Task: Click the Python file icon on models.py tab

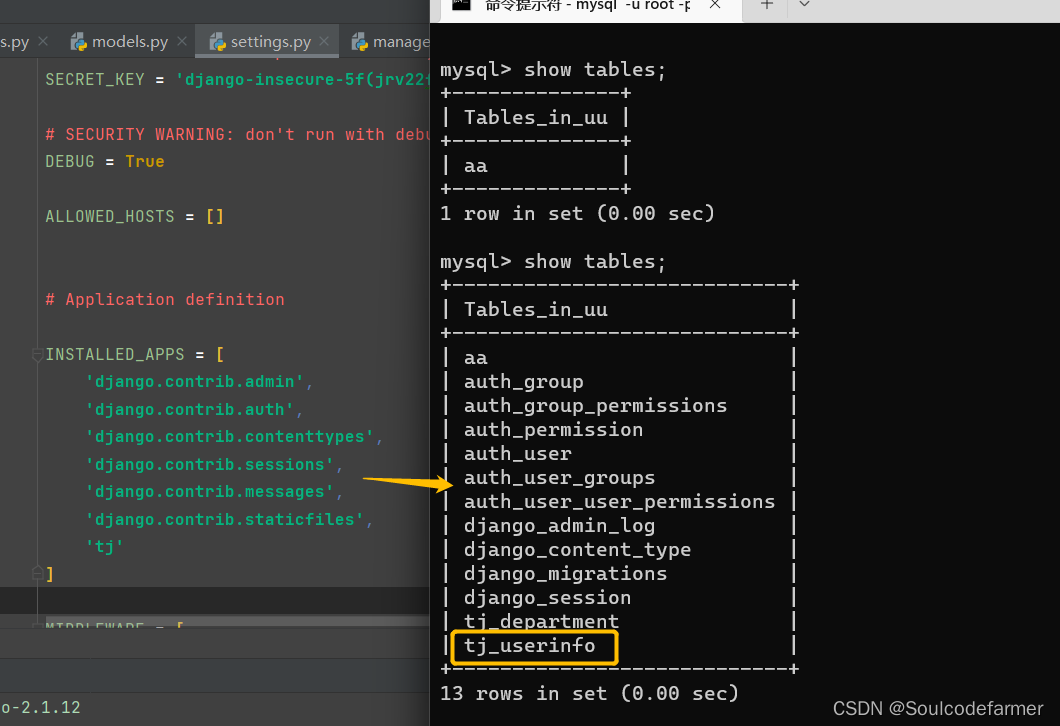Action: point(79,42)
